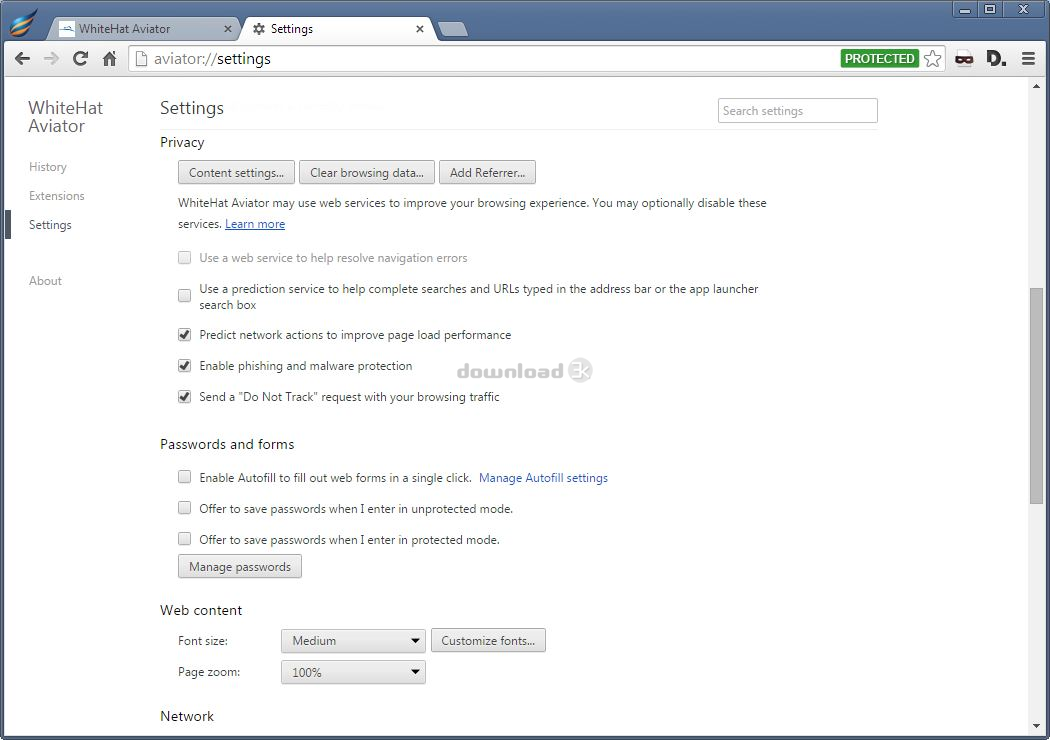Viewport: 1050px width, 740px height.
Task: Click the gear icon on Settings tab
Action: click(x=259, y=29)
